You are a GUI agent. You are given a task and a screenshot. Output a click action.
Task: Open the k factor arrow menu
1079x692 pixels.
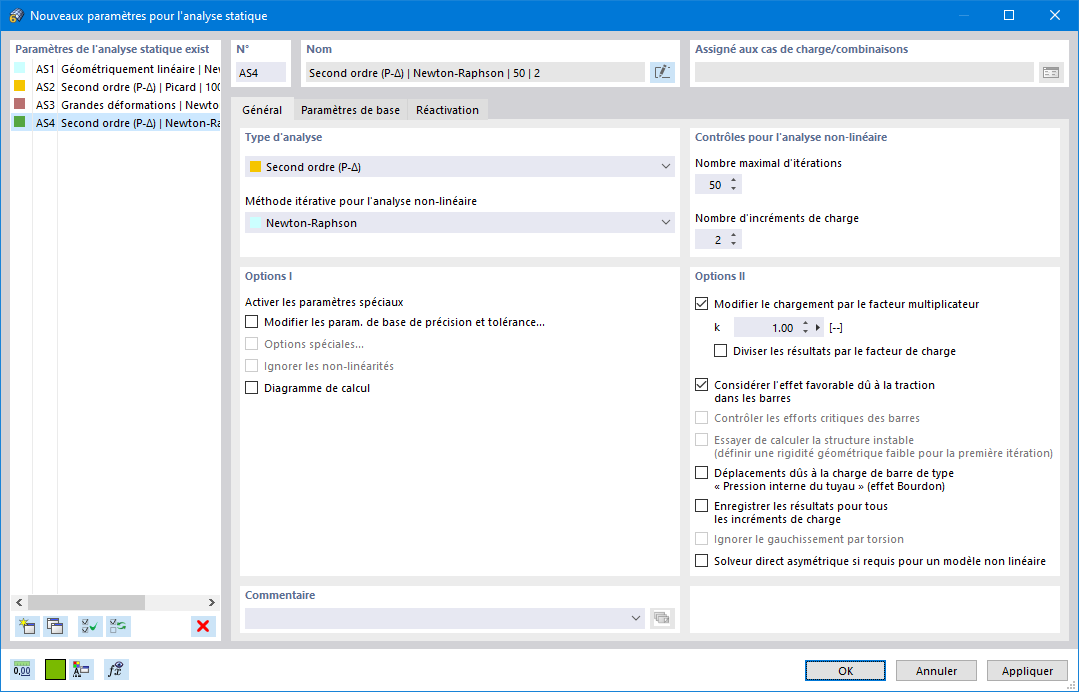[x=818, y=327]
